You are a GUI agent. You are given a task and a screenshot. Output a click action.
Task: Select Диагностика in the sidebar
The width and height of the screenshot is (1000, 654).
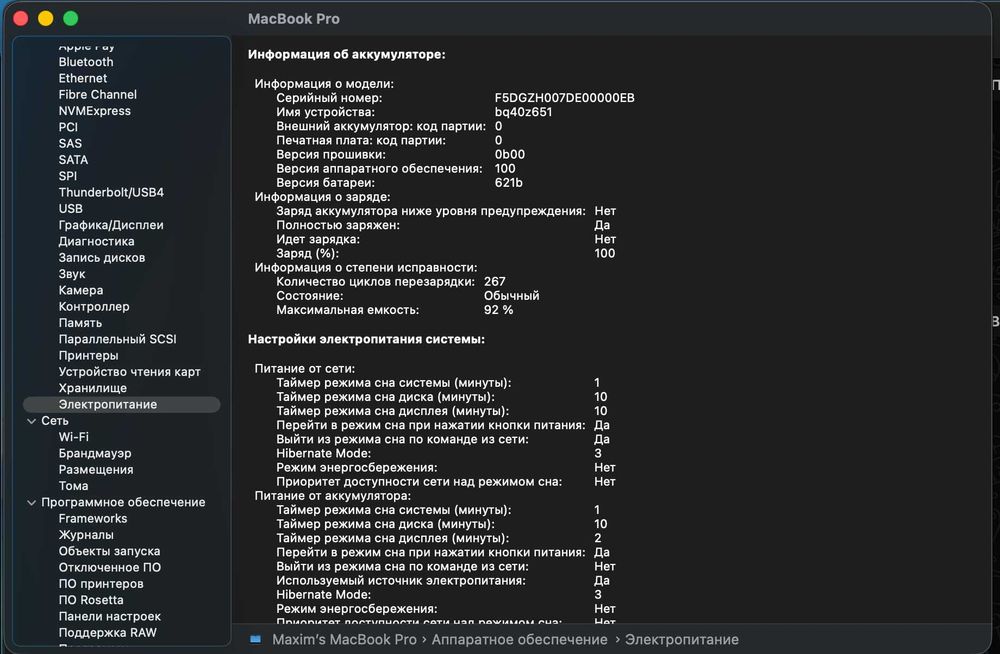[x=96, y=241]
